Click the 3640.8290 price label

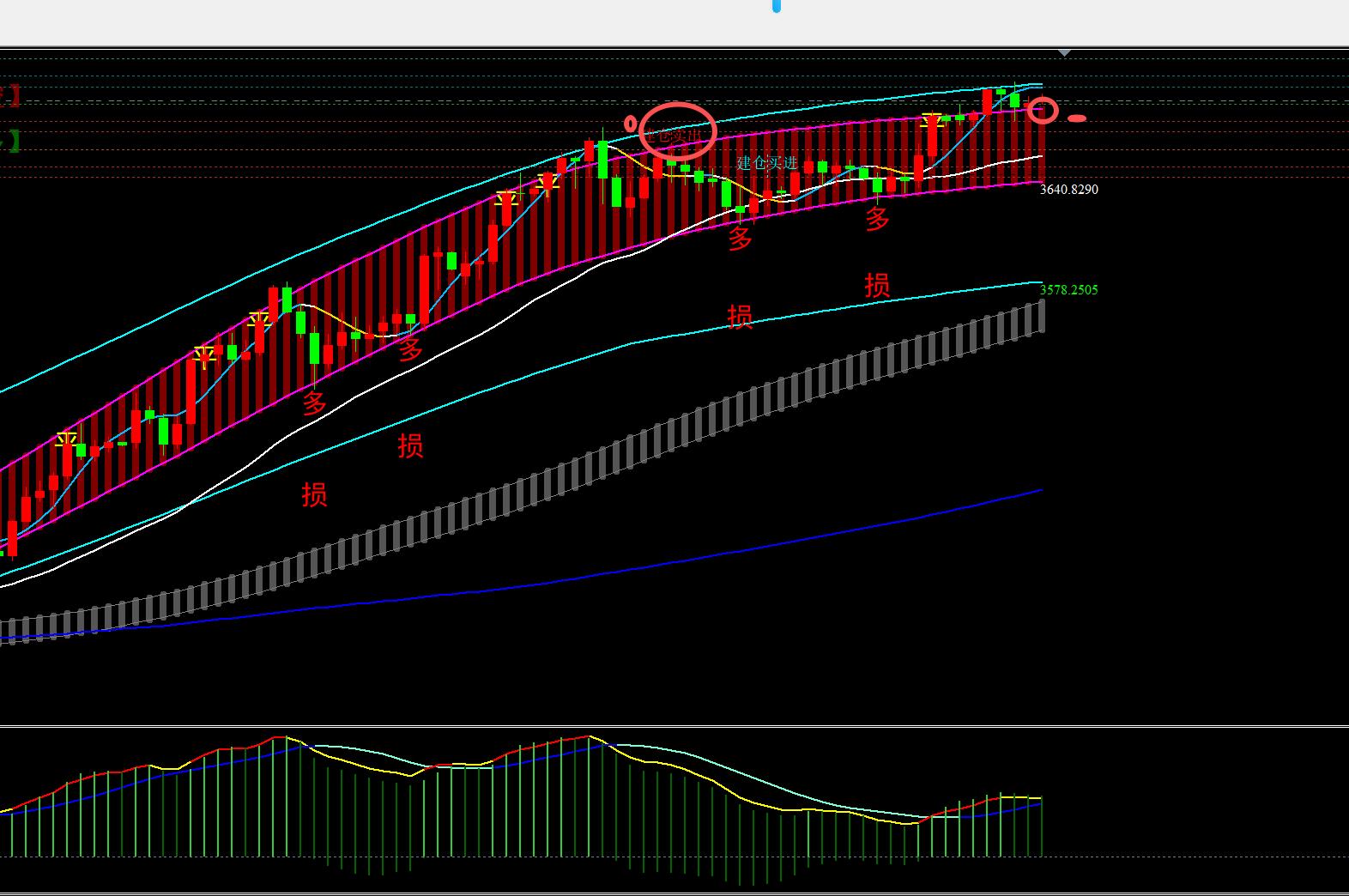click(x=1068, y=190)
